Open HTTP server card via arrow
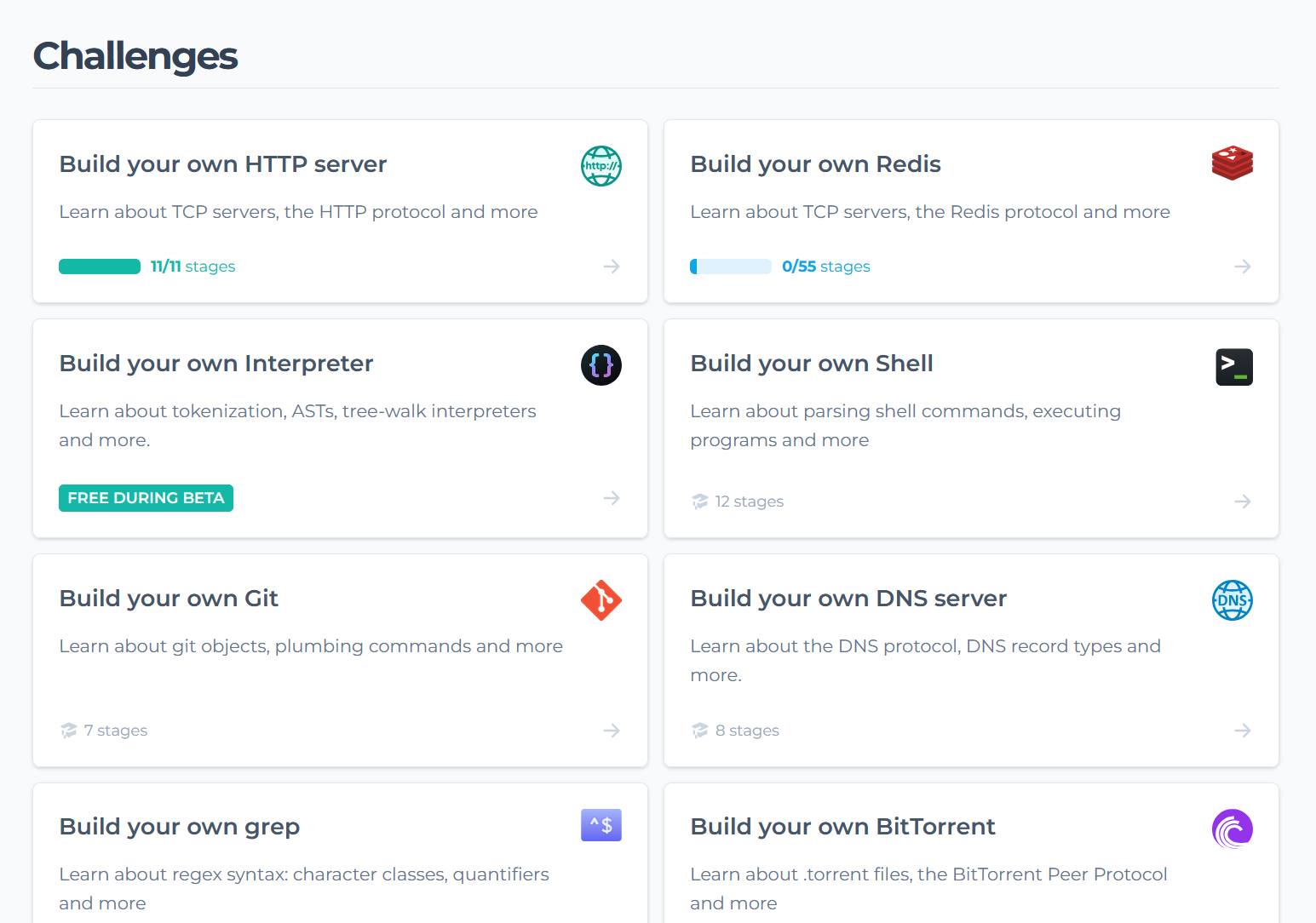Viewport: 1316px width, 923px height. pos(612,267)
